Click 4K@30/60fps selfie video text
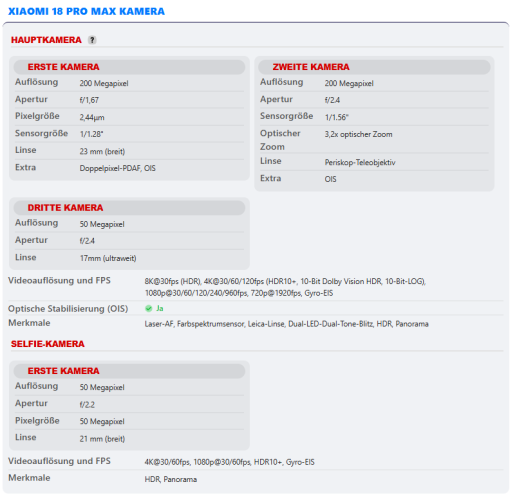517x500 pixels. pos(229,462)
